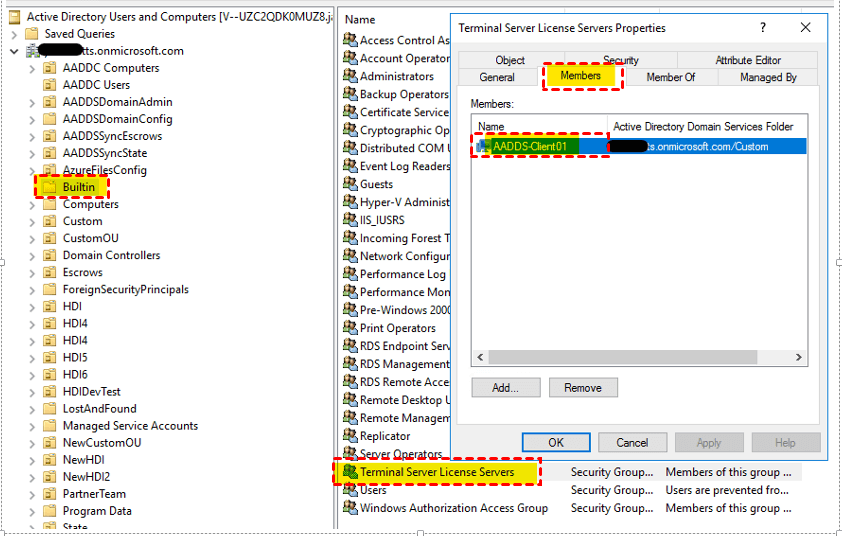Click the Windows Authorization Access Group icon
The height and width of the screenshot is (536, 842).
tap(350, 507)
